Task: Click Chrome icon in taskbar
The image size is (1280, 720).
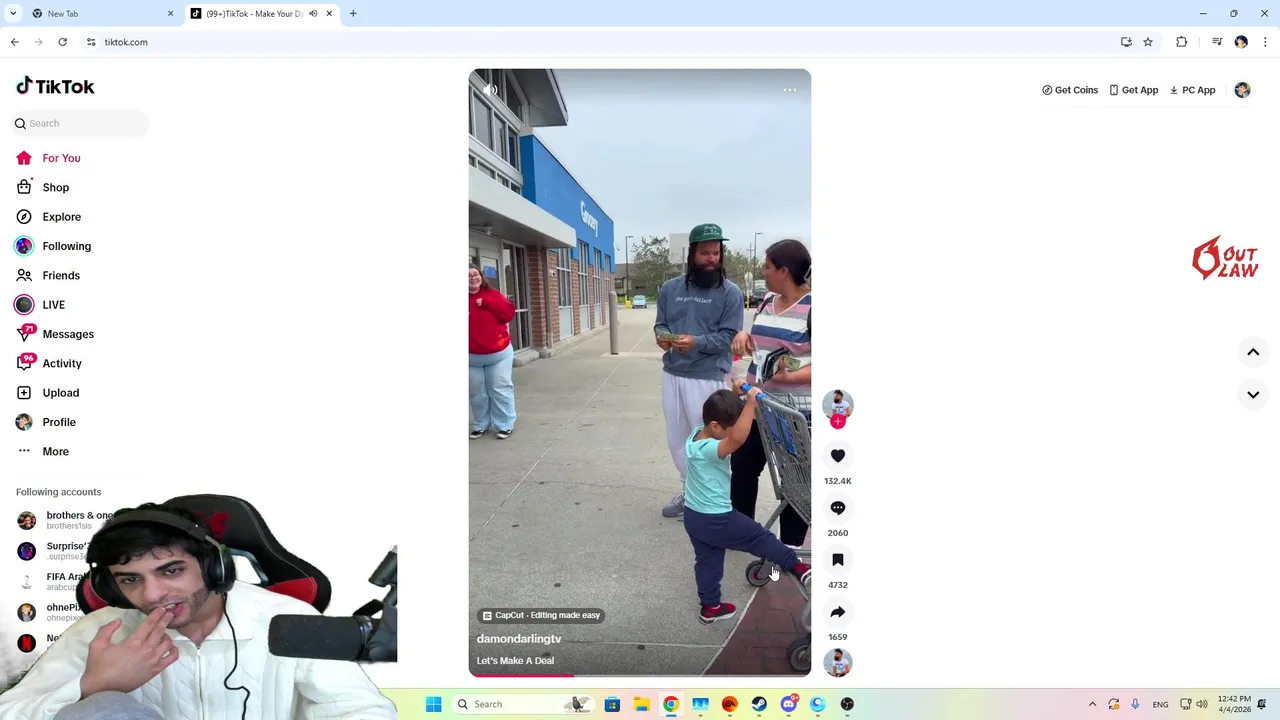Action: click(x=671, y=704)
